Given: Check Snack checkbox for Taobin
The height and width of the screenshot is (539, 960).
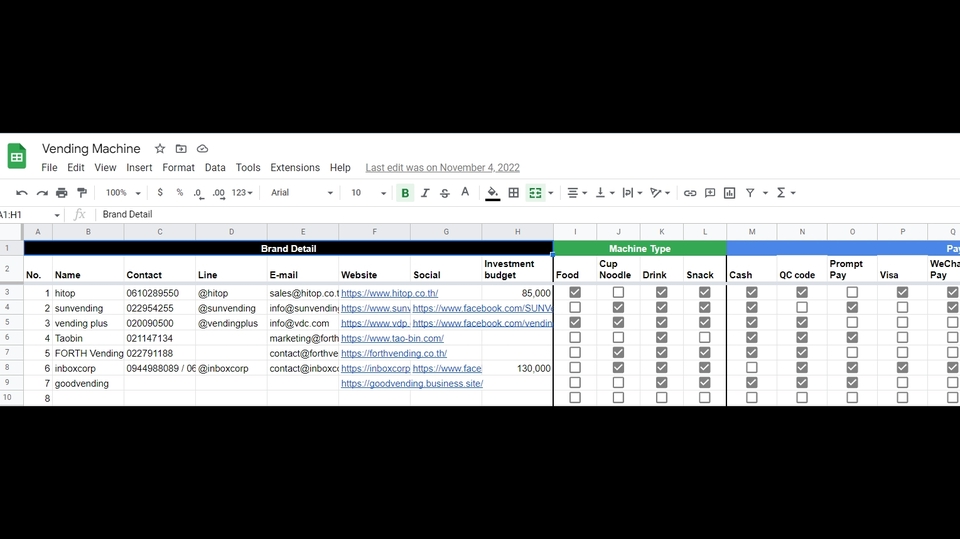Looking at the screenshot, I should [705, 337].
